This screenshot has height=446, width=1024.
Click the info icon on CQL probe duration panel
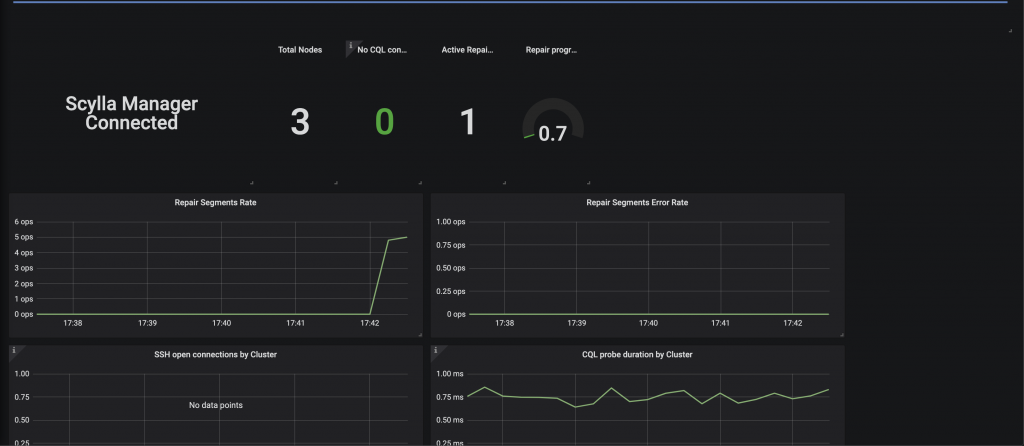tap(436, 351)
